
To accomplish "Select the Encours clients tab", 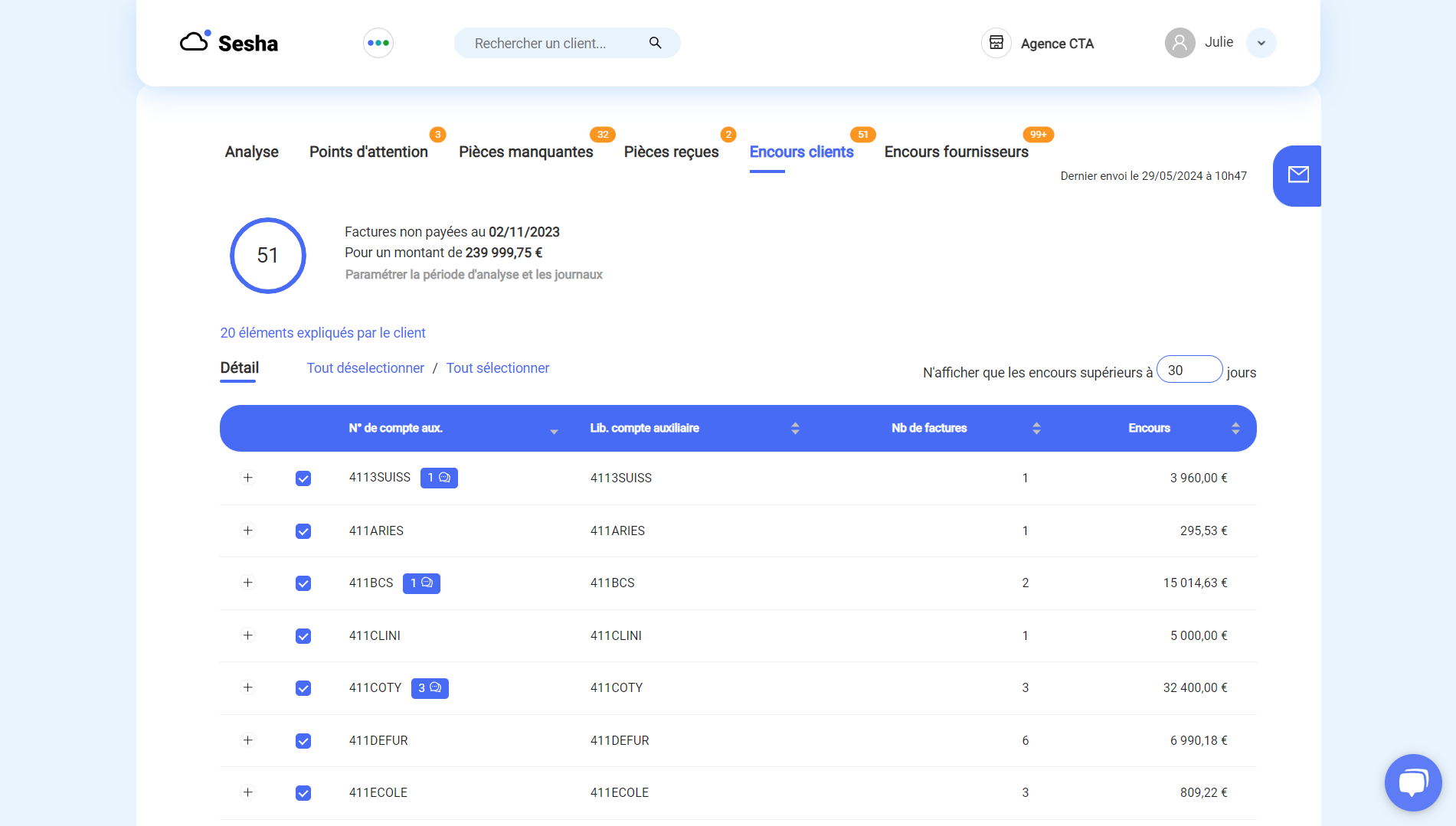I will point(801,152).
